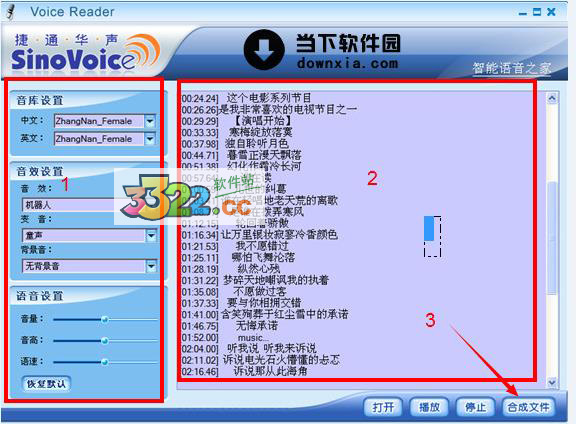
Task: Stop playback with the 停止 button
Action: point(475,407)
